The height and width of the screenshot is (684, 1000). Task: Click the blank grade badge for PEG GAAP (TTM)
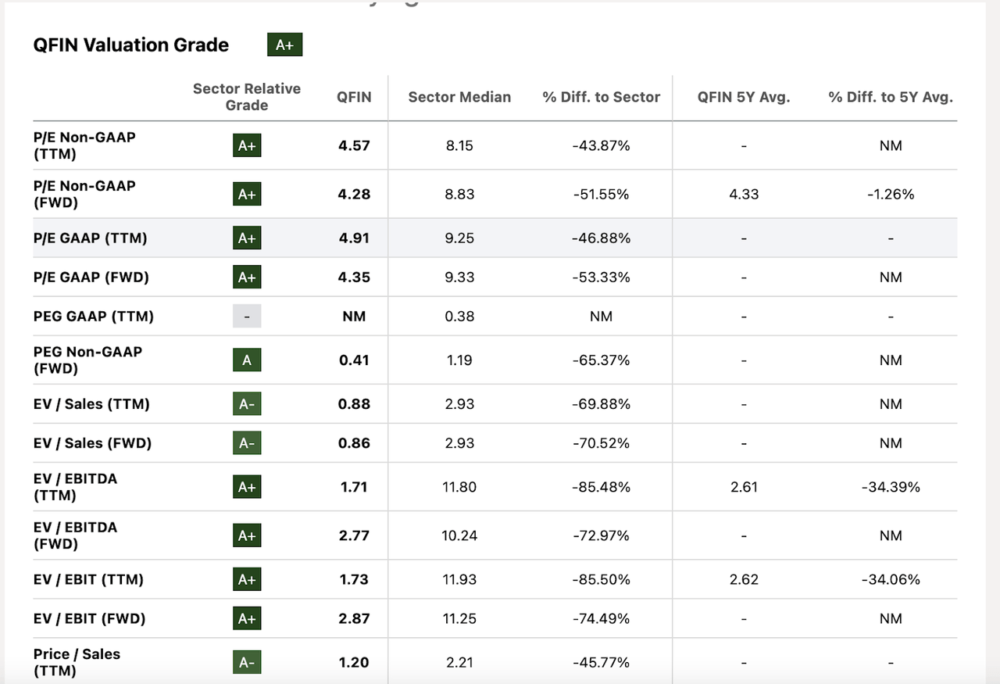point(247,316)
